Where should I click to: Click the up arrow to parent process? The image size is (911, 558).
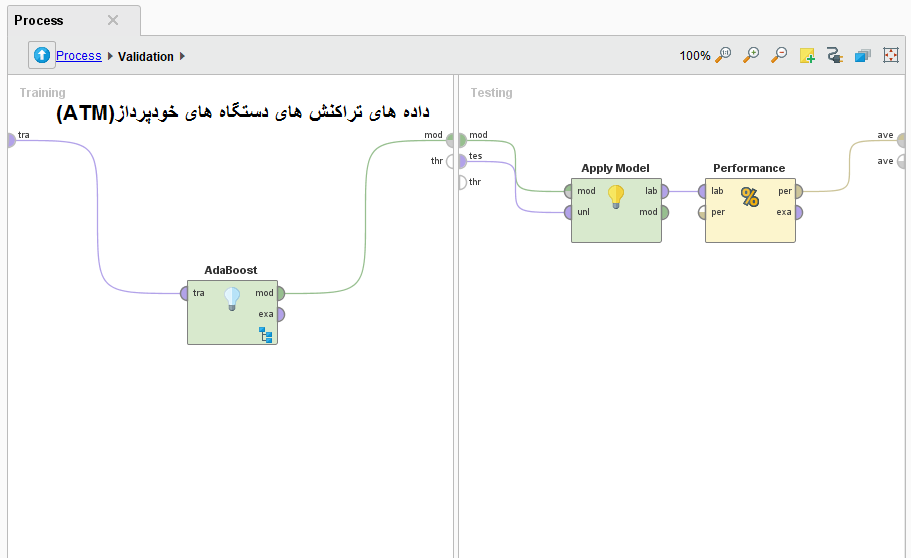tap(41, 56)
